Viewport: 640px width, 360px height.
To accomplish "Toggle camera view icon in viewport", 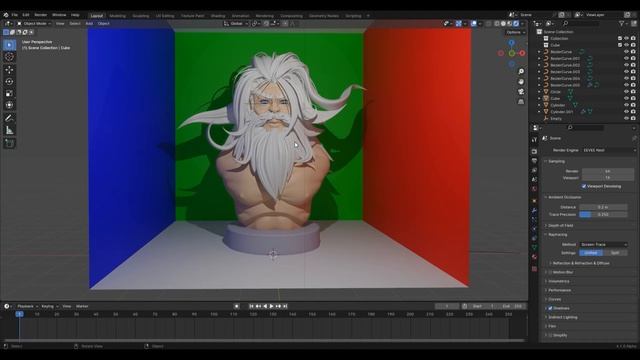I will click(x=521, y=91).
